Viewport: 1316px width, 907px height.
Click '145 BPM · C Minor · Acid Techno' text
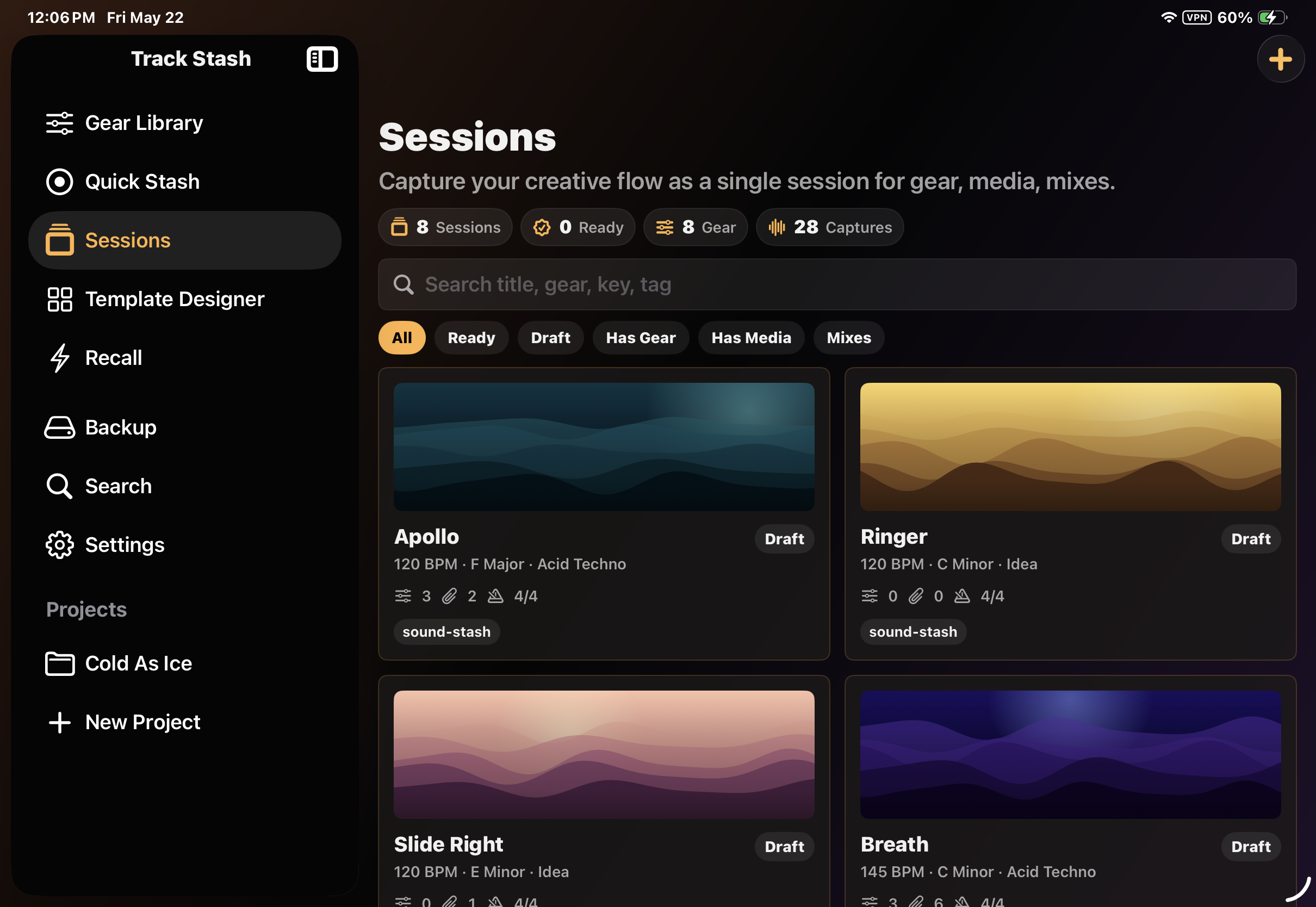[978, 873]
